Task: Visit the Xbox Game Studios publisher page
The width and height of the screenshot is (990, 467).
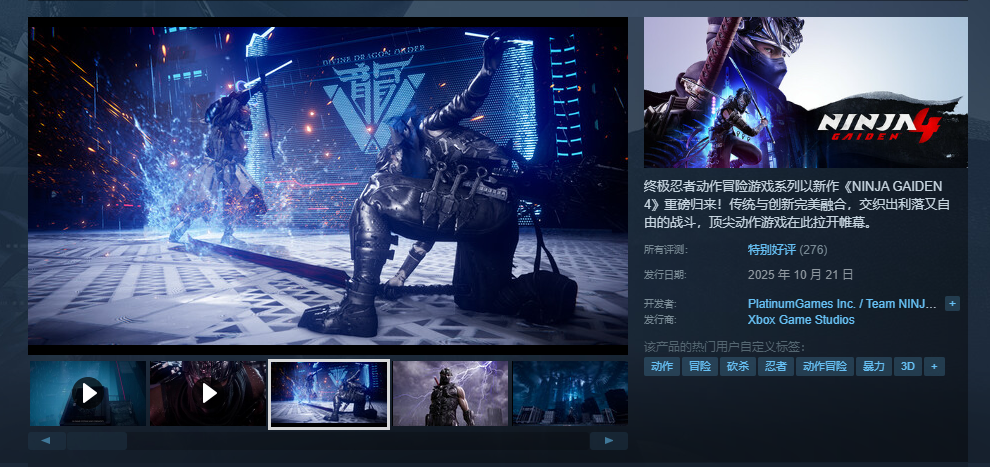Action: [x=801, y=320]
